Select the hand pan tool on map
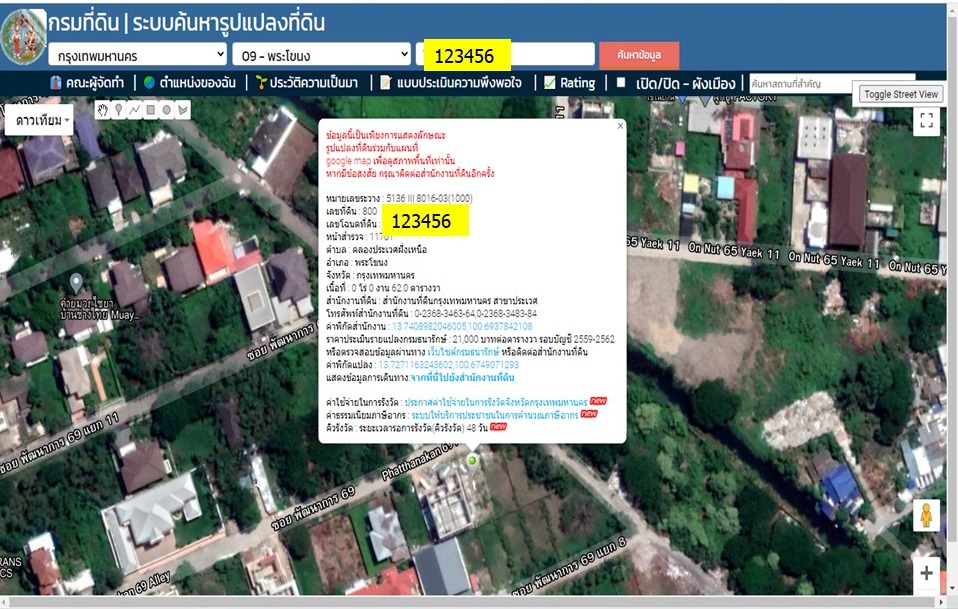 [x=102, y=110]
